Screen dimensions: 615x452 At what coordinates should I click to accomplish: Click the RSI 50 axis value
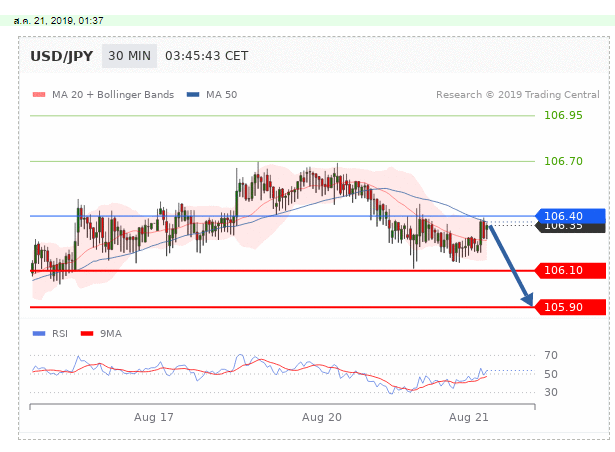(551, 374)
